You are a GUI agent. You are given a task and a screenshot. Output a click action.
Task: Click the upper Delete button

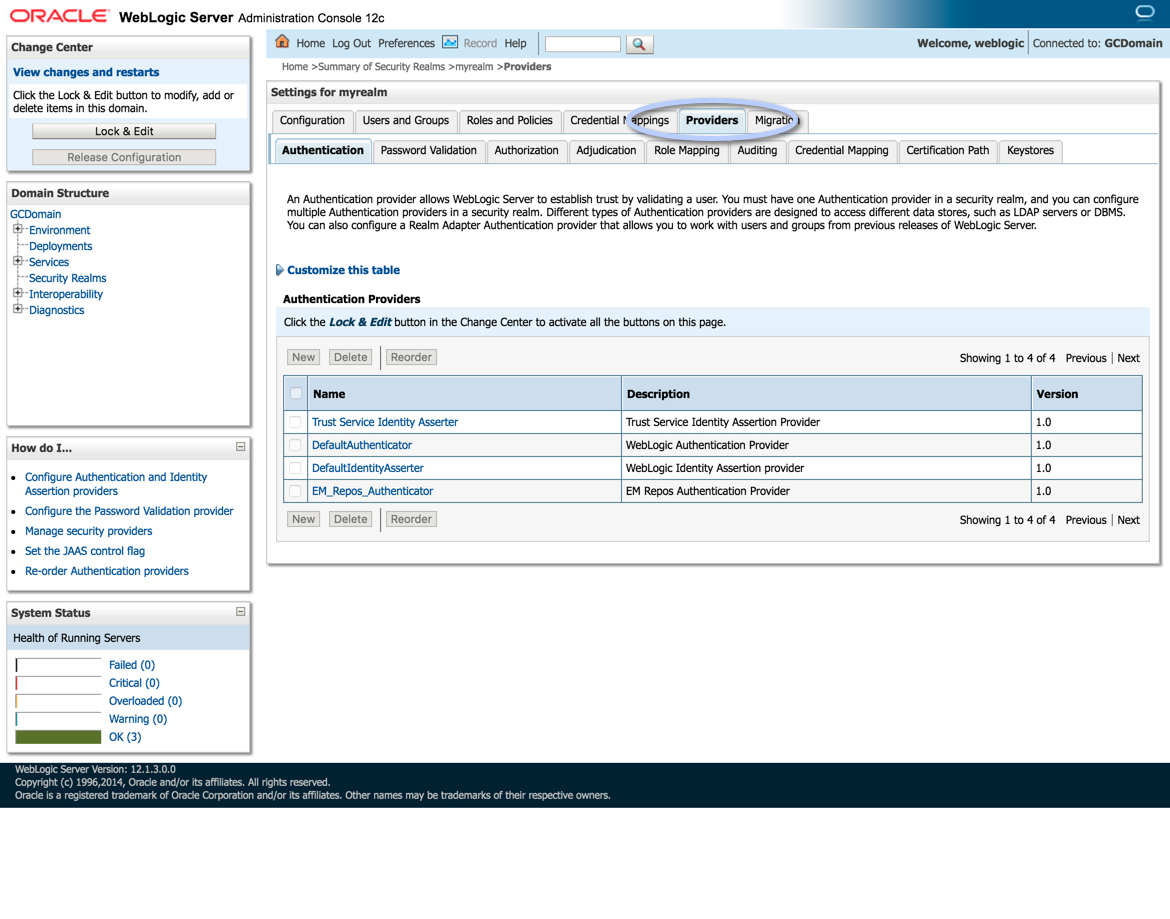pyautogui.click(x=350, y=357)
